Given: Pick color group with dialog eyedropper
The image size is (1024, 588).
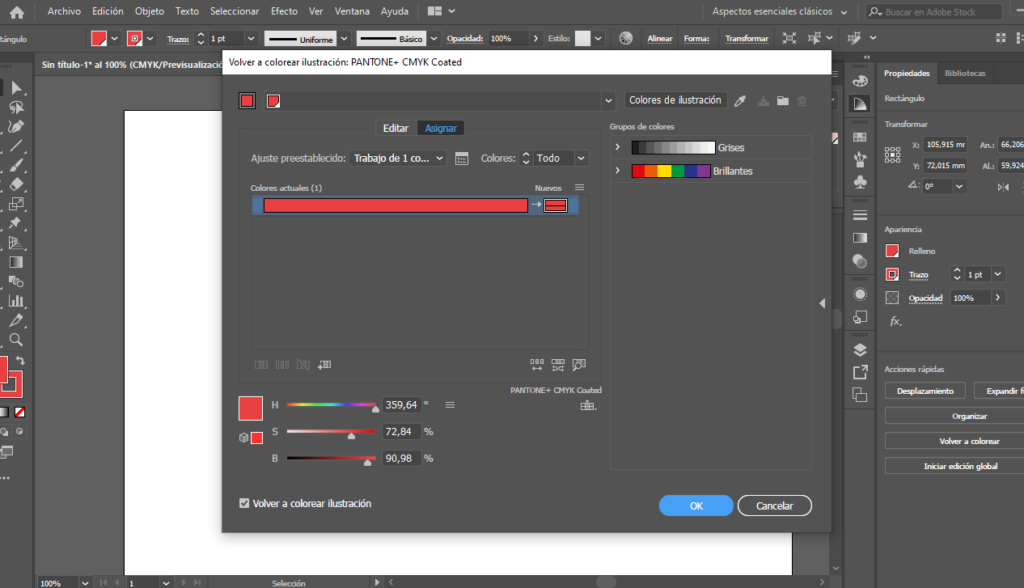Looking at the screenshot, I should pyautogui.click(x=740, y=101).
